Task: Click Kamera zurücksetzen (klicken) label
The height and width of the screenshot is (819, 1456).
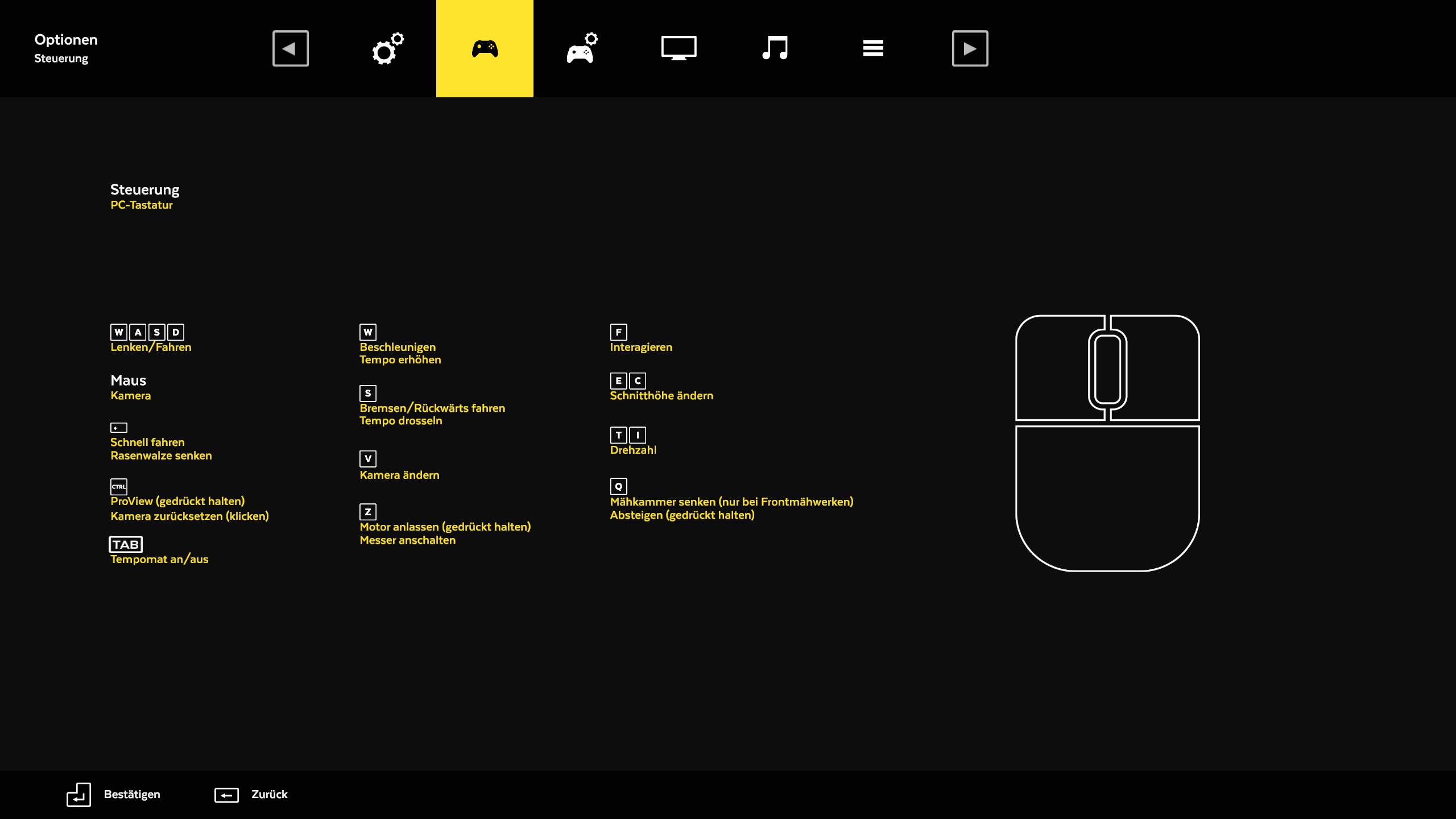Action: (x=189, y=516)
